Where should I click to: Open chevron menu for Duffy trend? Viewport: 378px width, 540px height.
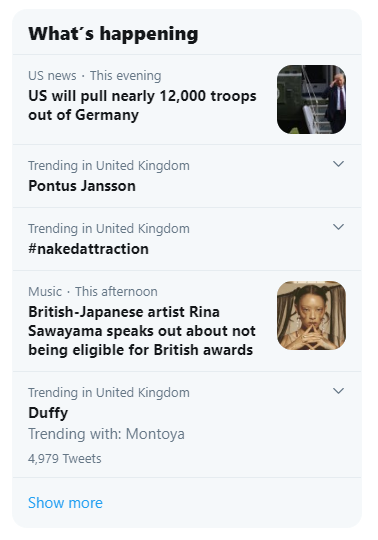(338, 391)
